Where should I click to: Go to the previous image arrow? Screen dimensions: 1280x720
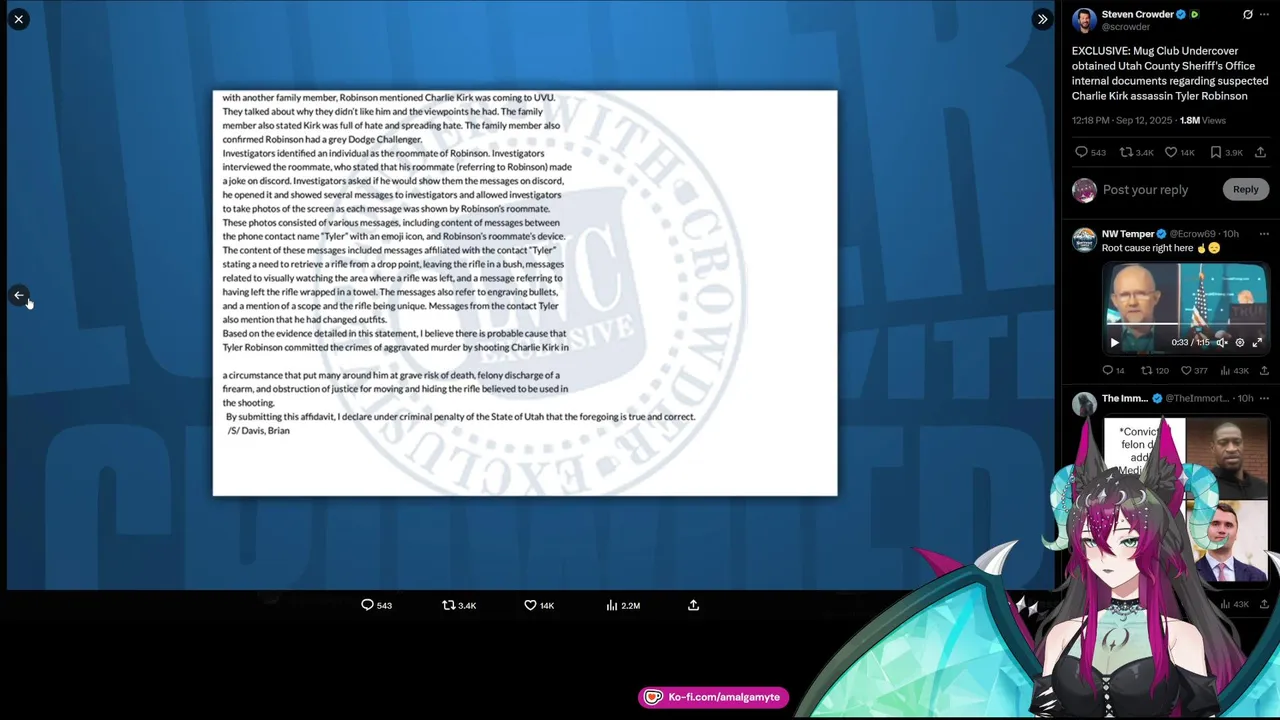19,295
